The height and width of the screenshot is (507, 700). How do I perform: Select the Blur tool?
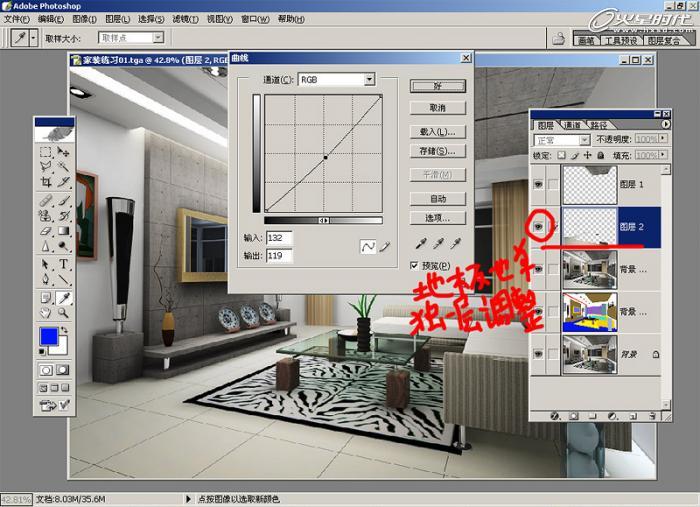[x=46, y=246]
